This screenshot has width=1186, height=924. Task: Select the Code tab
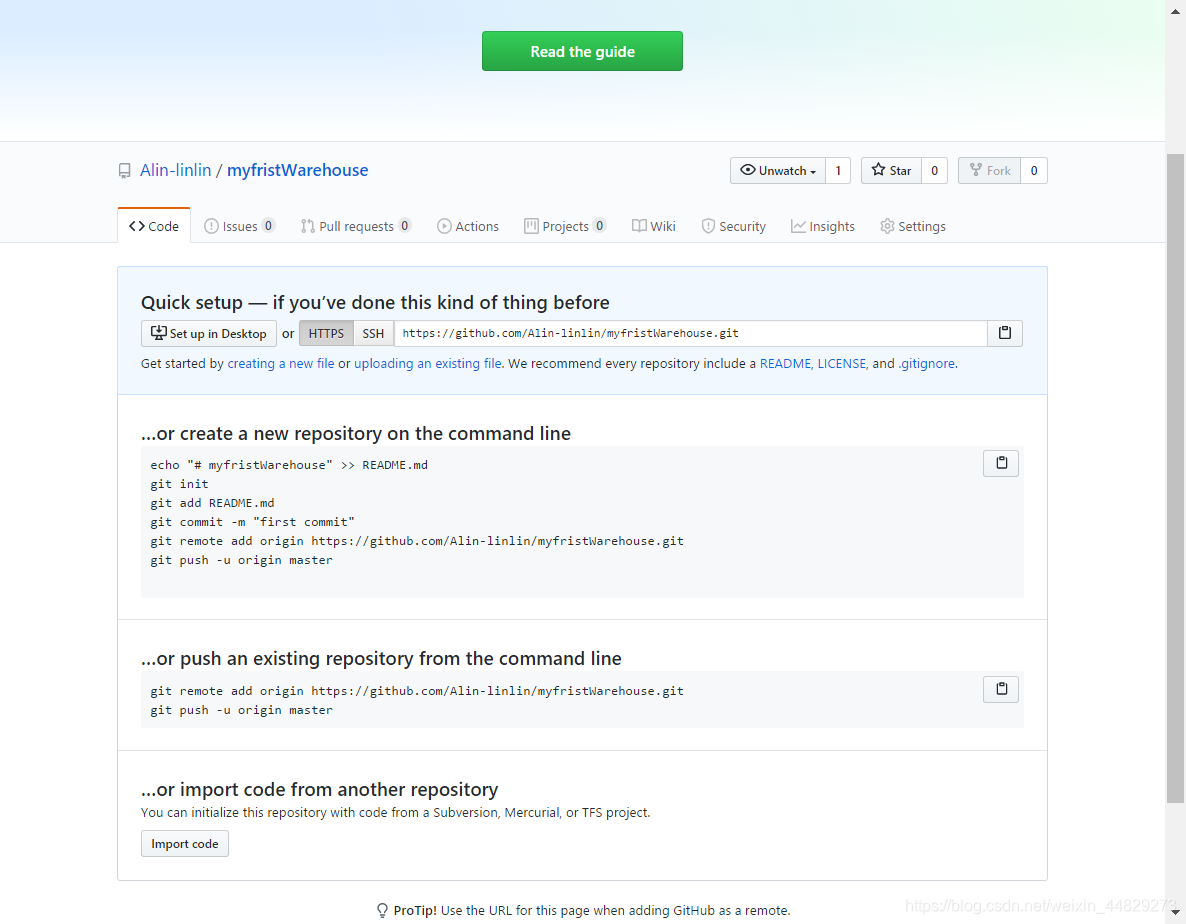click(x=154, y=226)
